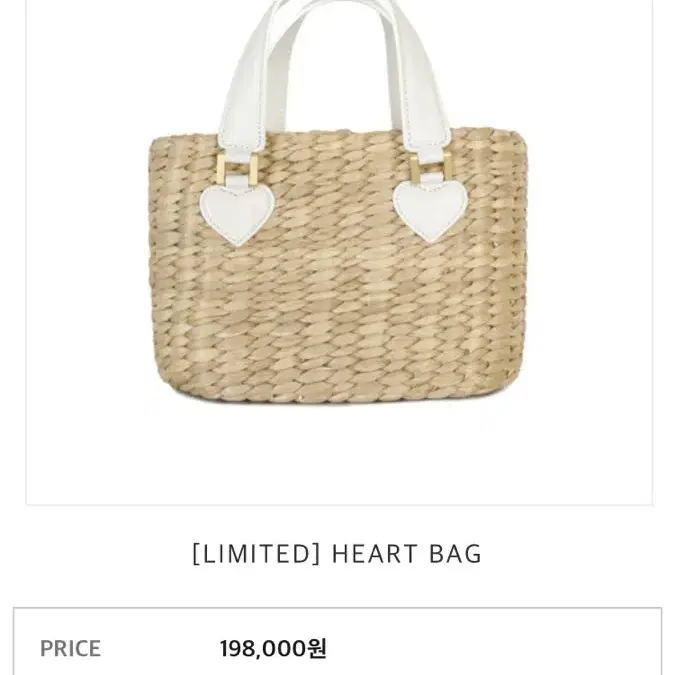Click the left white heart charm

pos(238,215)
